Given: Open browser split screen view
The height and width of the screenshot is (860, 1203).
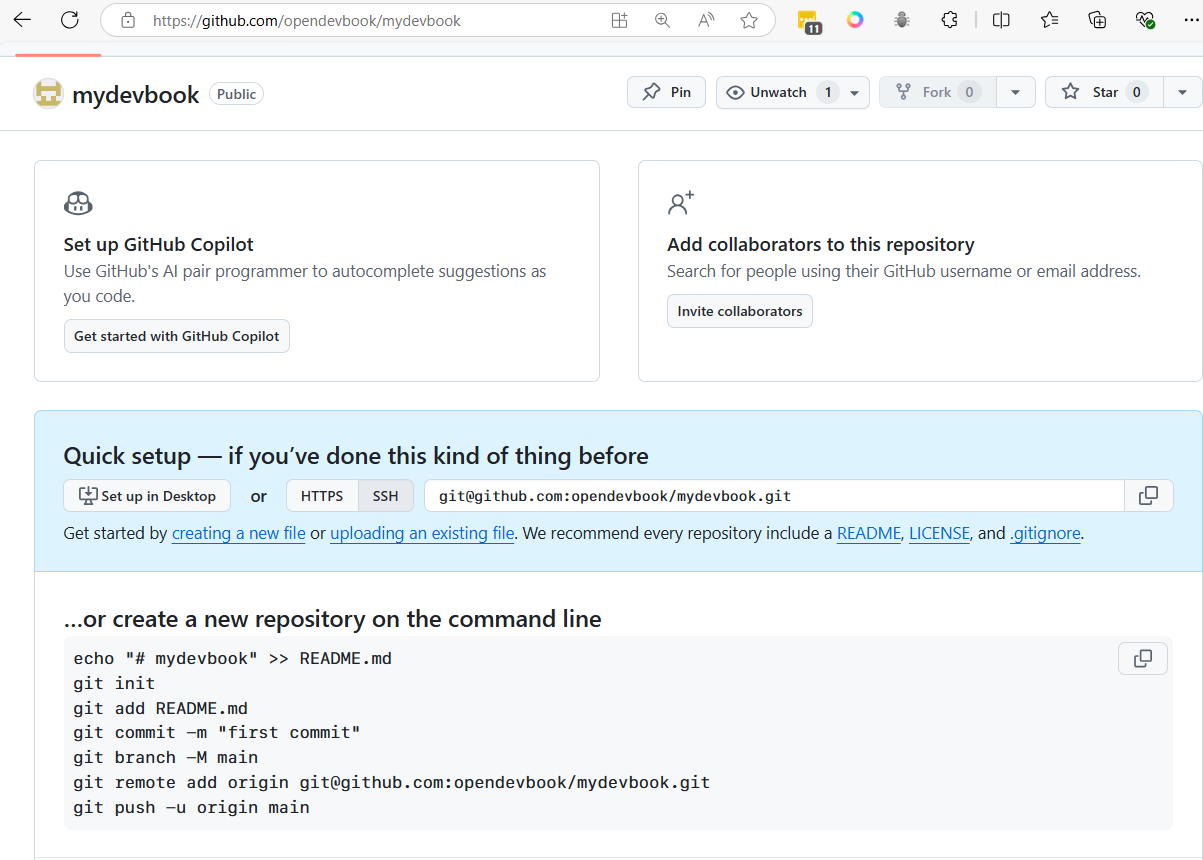Looking at the screenshot, I should [1001, 20].
